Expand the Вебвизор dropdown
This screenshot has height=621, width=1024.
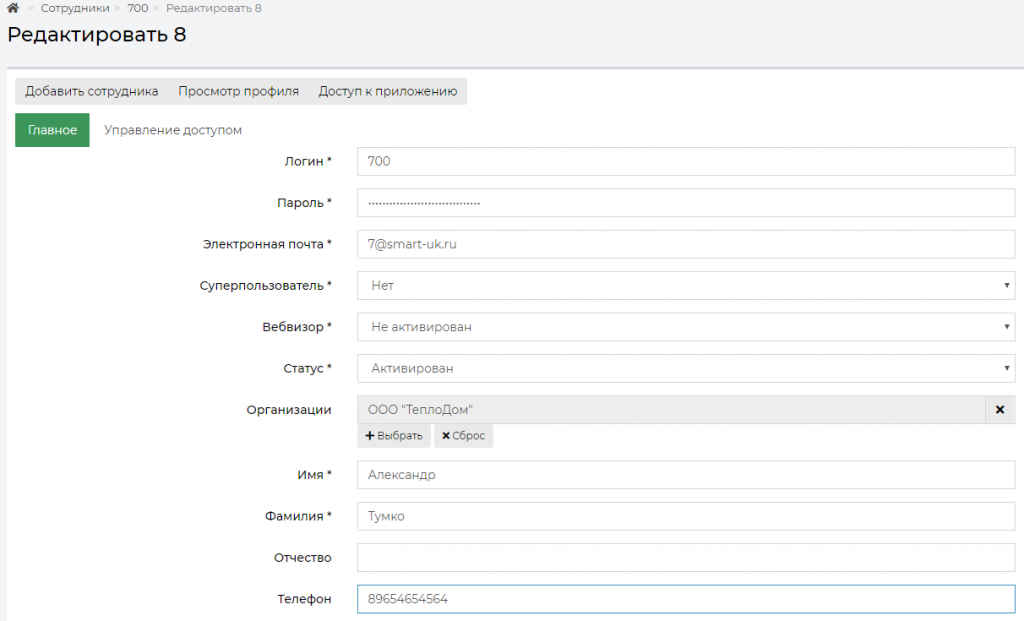(x=686, y=327)
